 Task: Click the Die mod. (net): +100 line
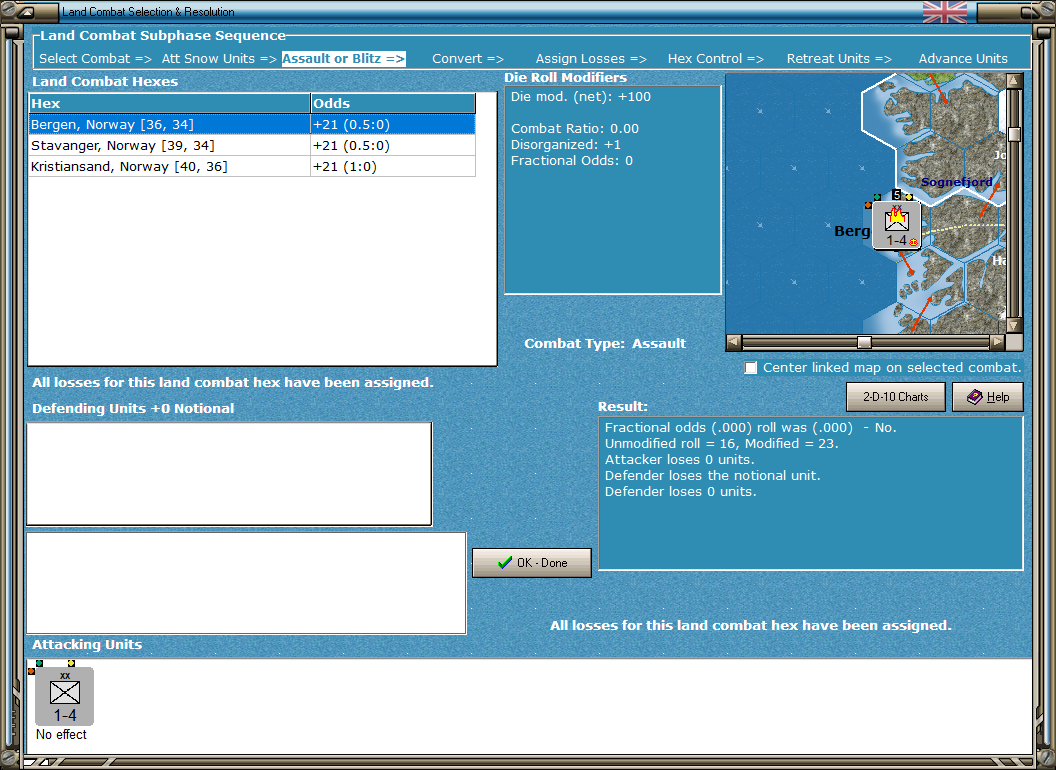[581, 96]
